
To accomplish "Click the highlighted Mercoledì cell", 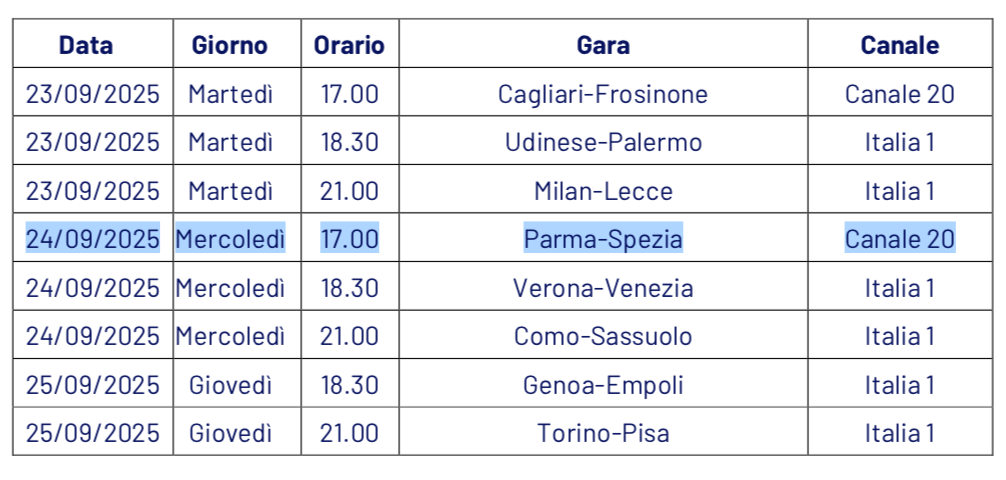I will tap(230, 239).
